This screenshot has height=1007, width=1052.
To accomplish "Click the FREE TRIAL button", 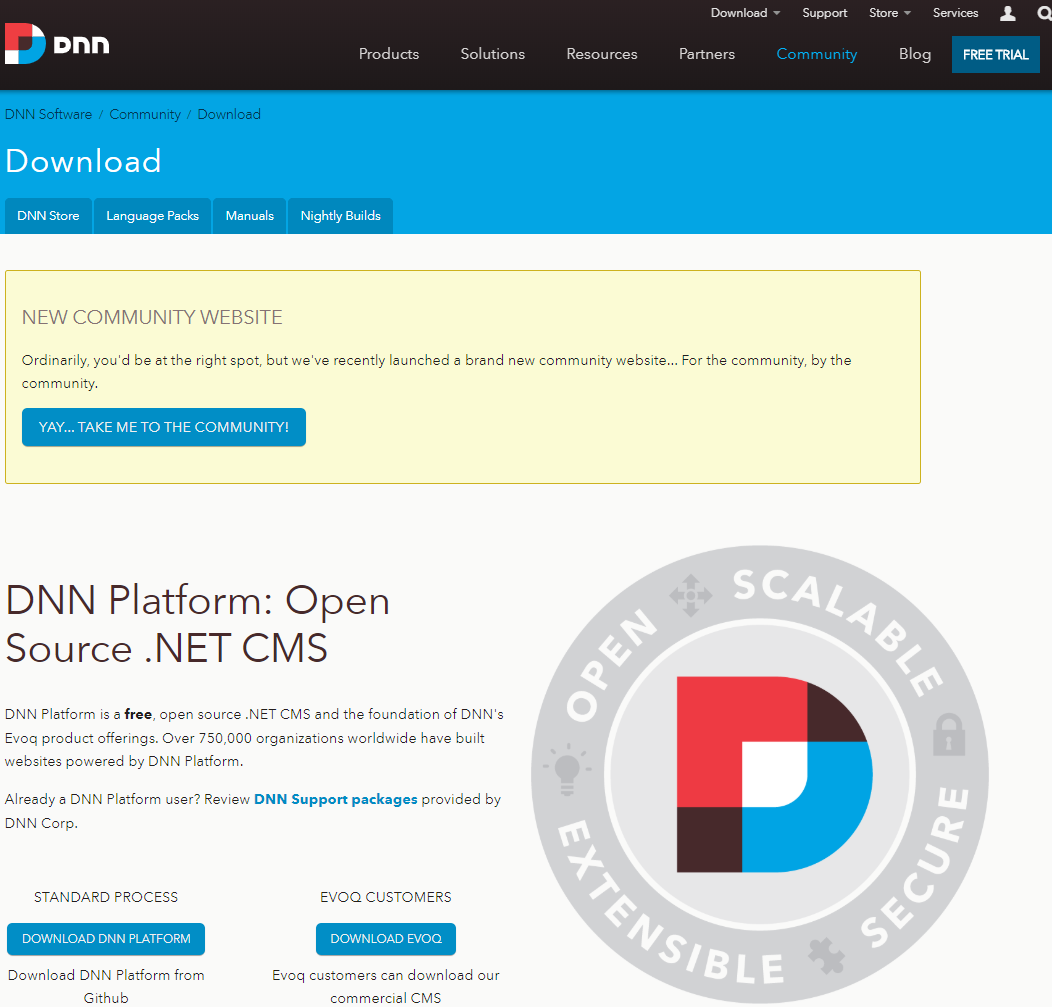I will click(996, 54).
